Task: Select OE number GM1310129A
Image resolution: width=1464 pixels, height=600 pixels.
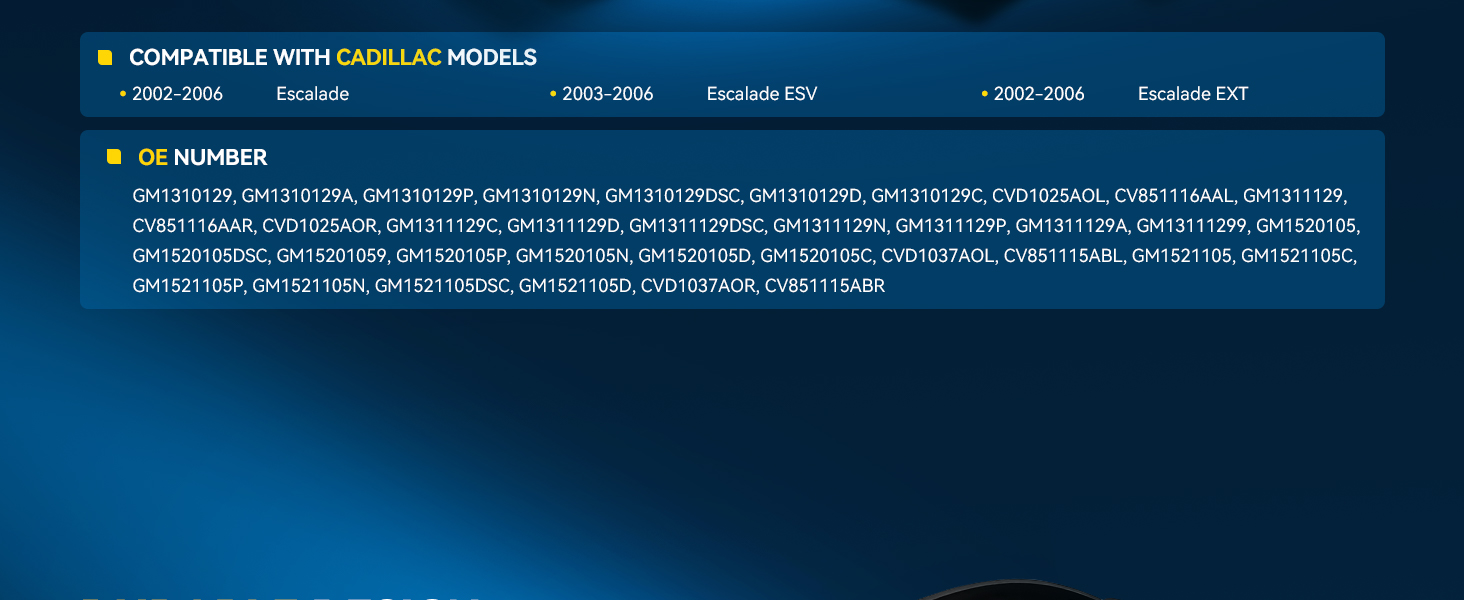Action: pos(296,196)
